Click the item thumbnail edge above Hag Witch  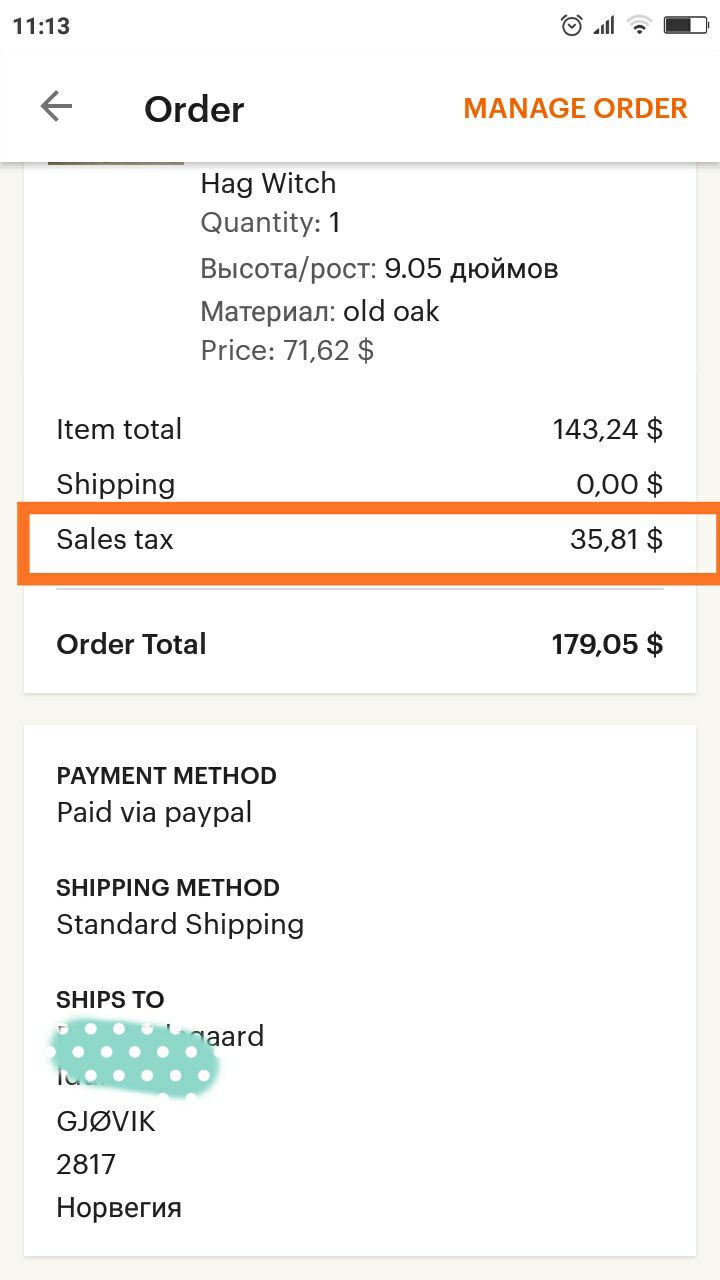point(116,161)
